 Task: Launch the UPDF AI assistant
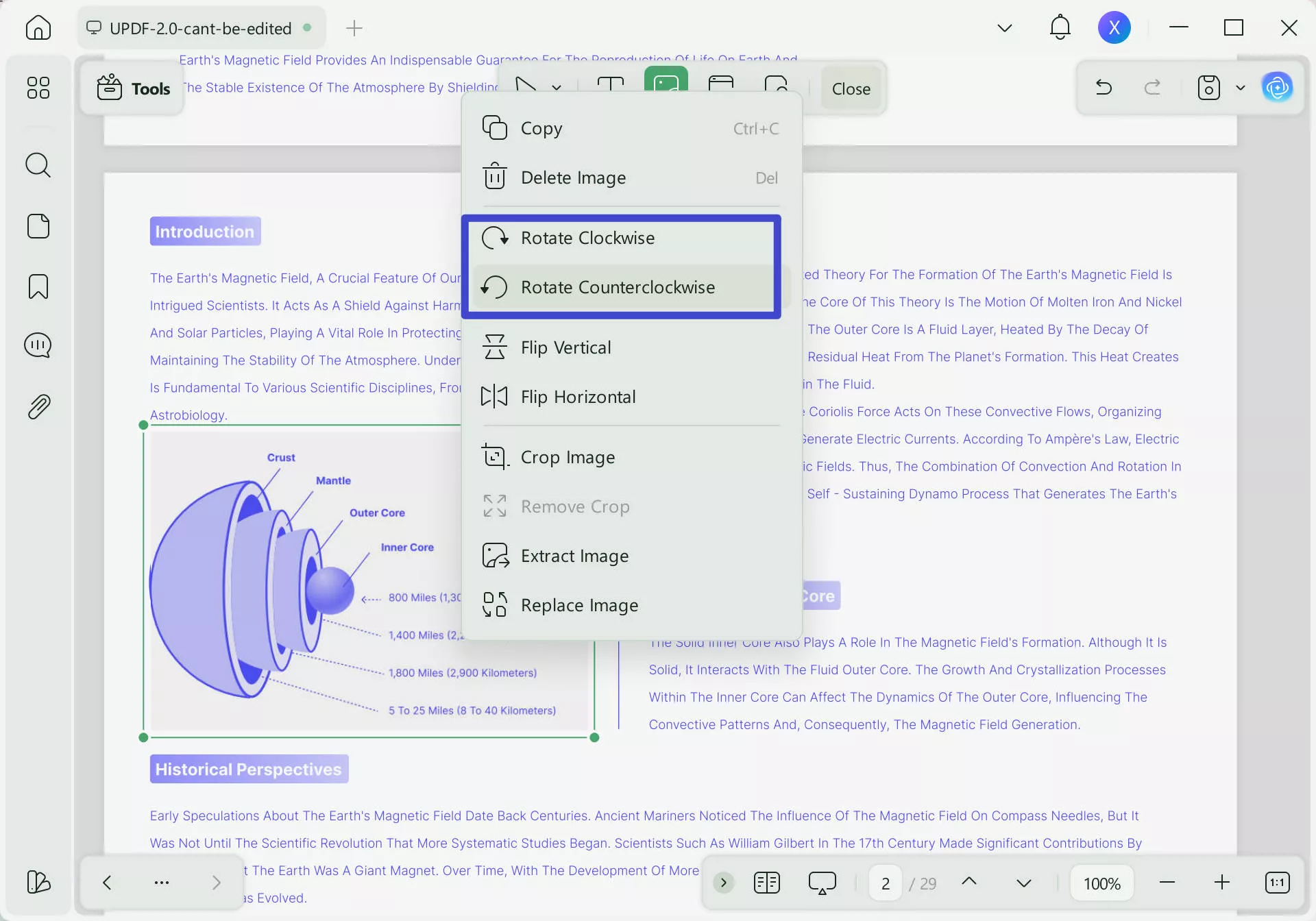pos(1277,88)
